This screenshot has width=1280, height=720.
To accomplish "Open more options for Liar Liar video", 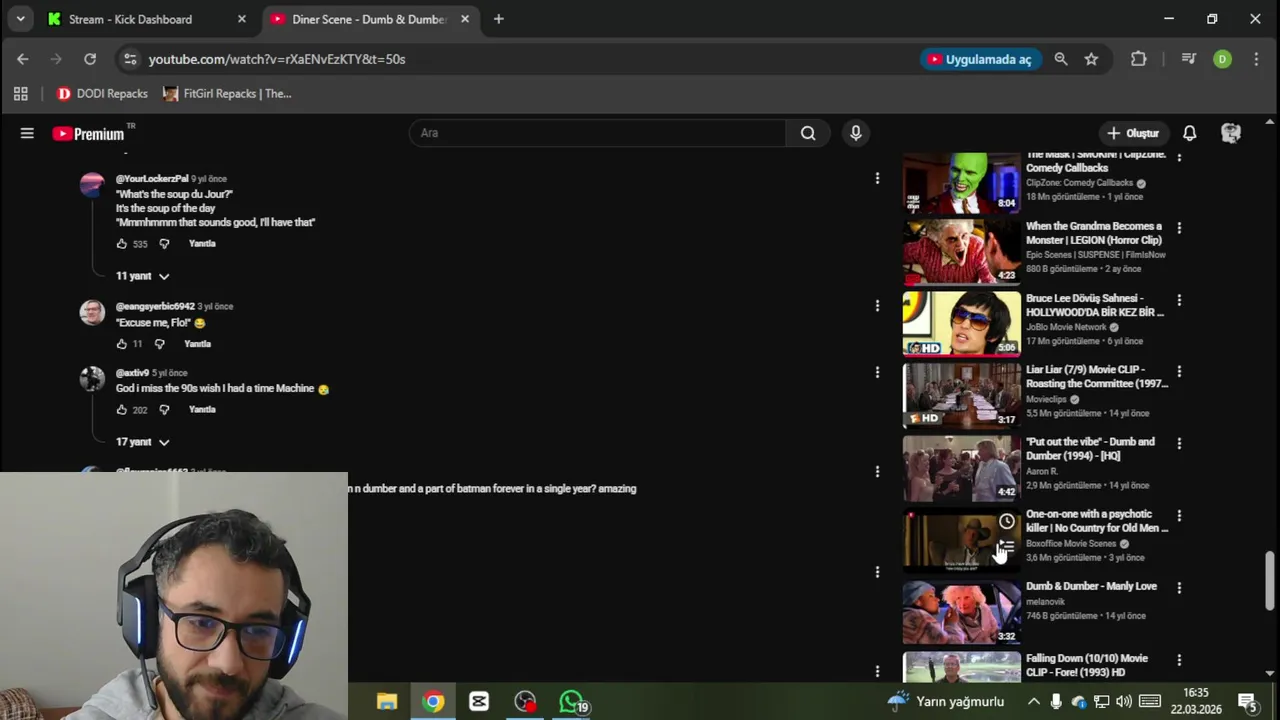I will [x=1179, y=371].
